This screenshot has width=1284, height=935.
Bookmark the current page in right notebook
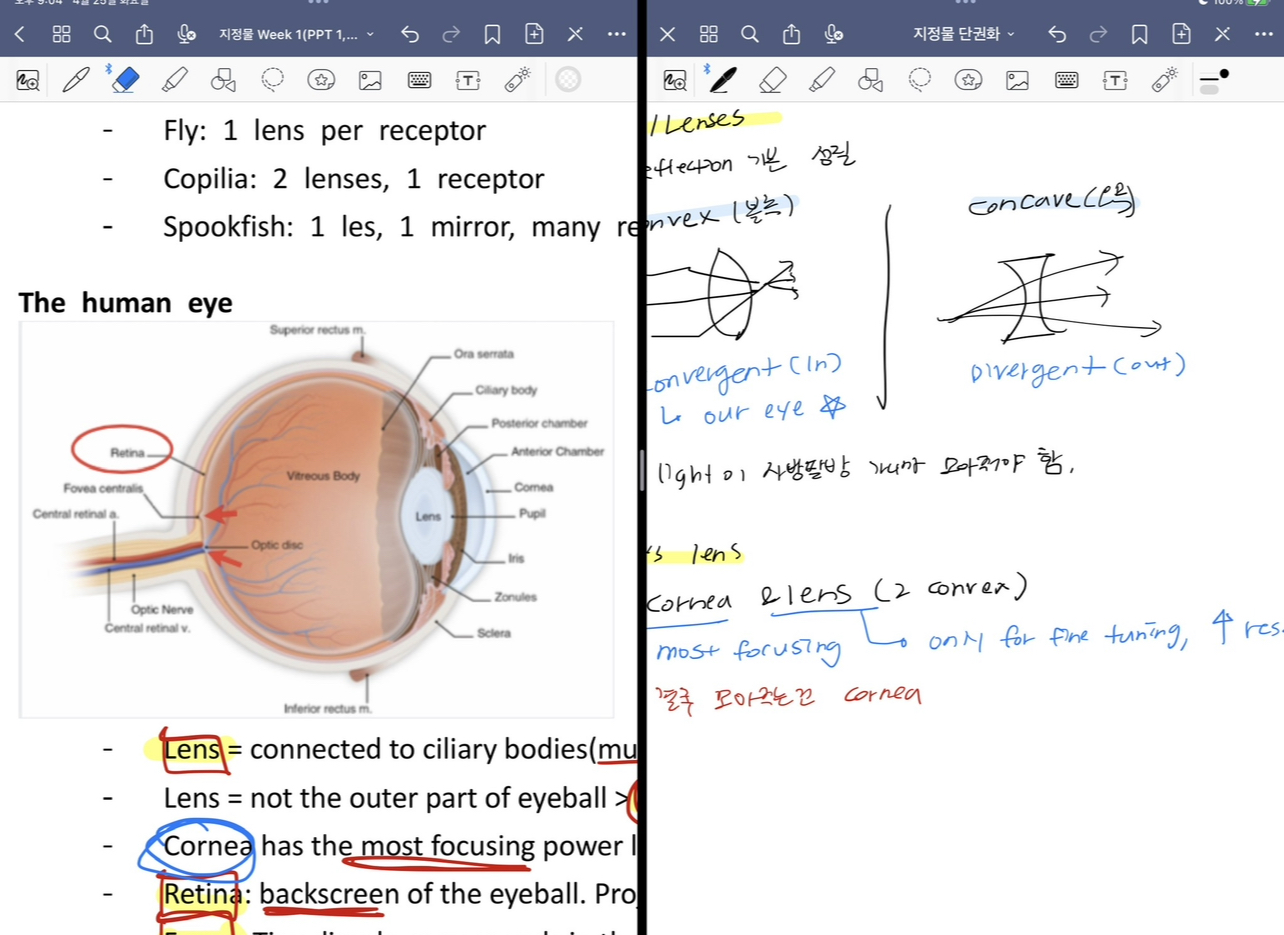click(1139, 34)
